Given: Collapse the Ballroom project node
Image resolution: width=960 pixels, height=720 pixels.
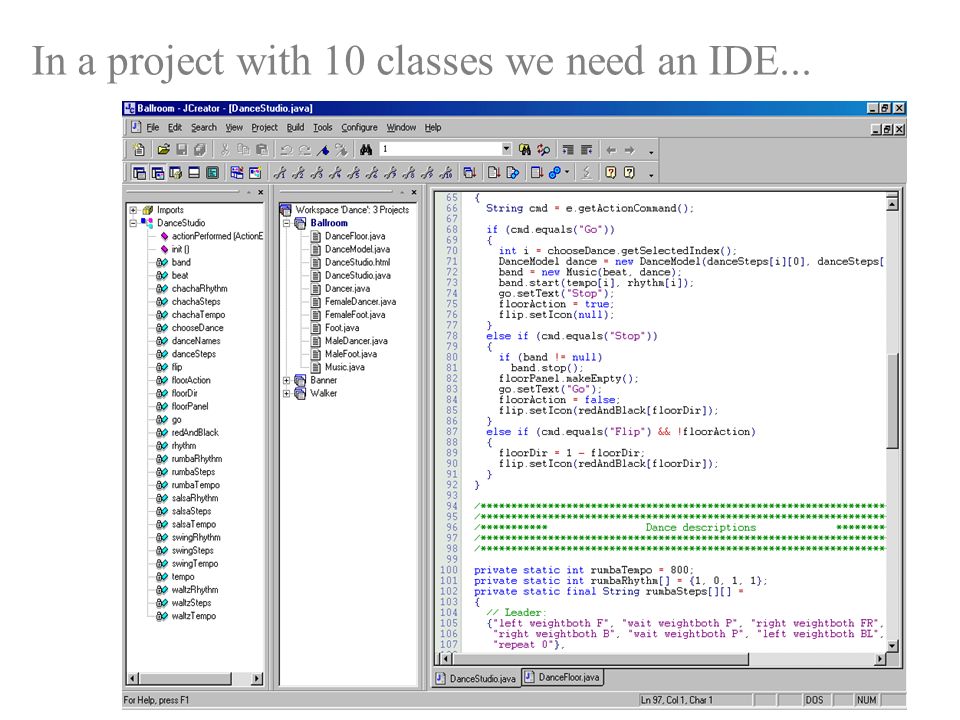Looking at the screenshot, I should 286,223.
